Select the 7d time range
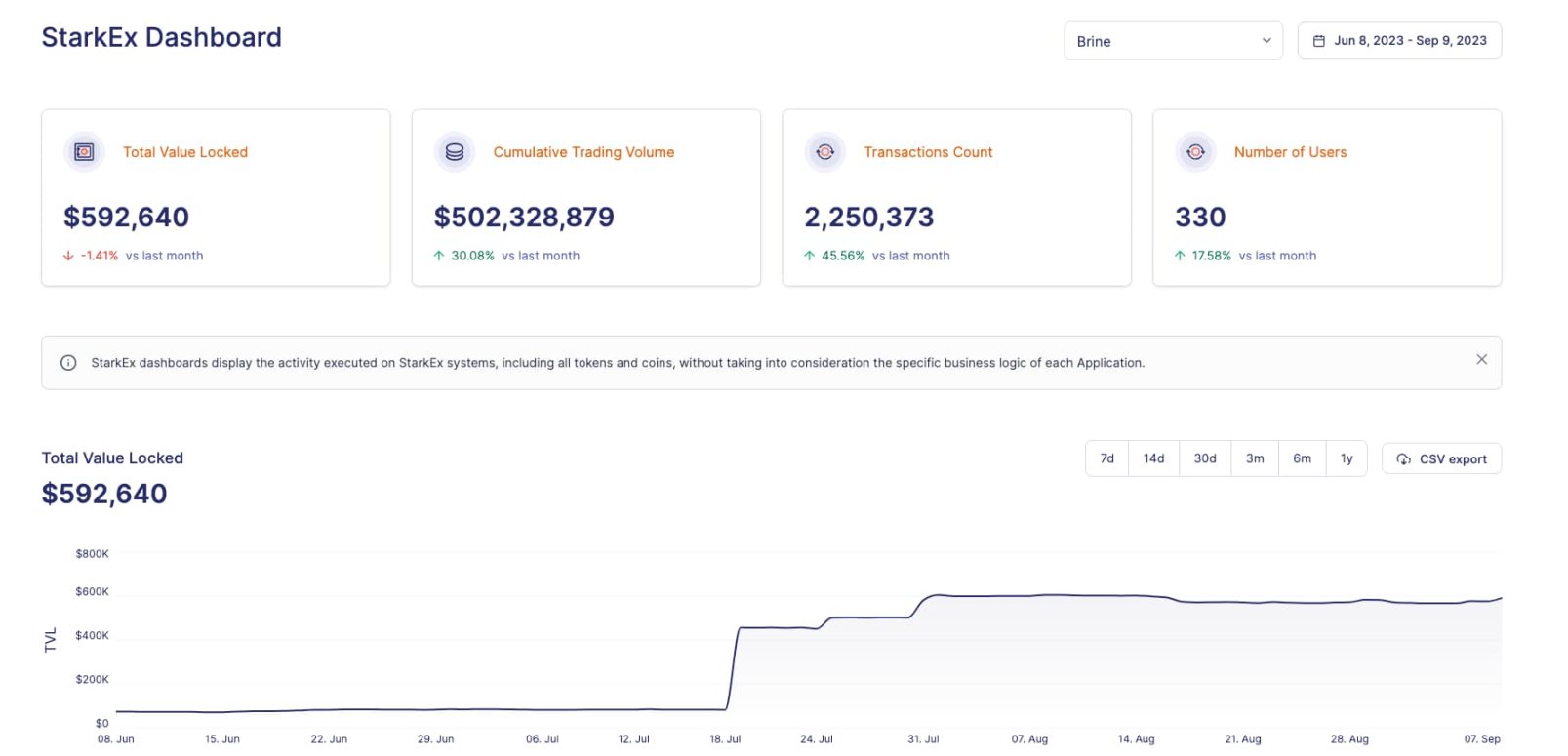Screen dimensions: 1568x756 pyautogui.click(x=1107, y=458)
